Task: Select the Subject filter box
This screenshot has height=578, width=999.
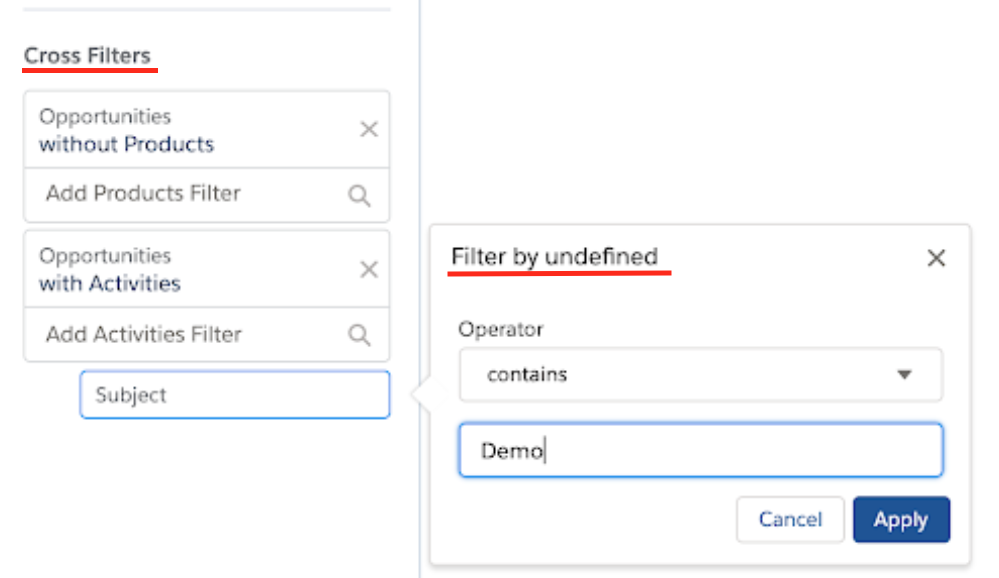Action: [234, 394]
